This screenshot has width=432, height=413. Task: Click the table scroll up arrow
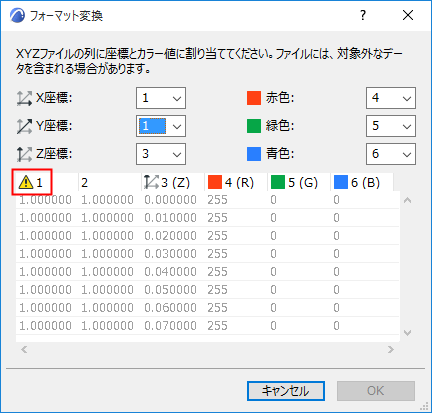point(407,200)
